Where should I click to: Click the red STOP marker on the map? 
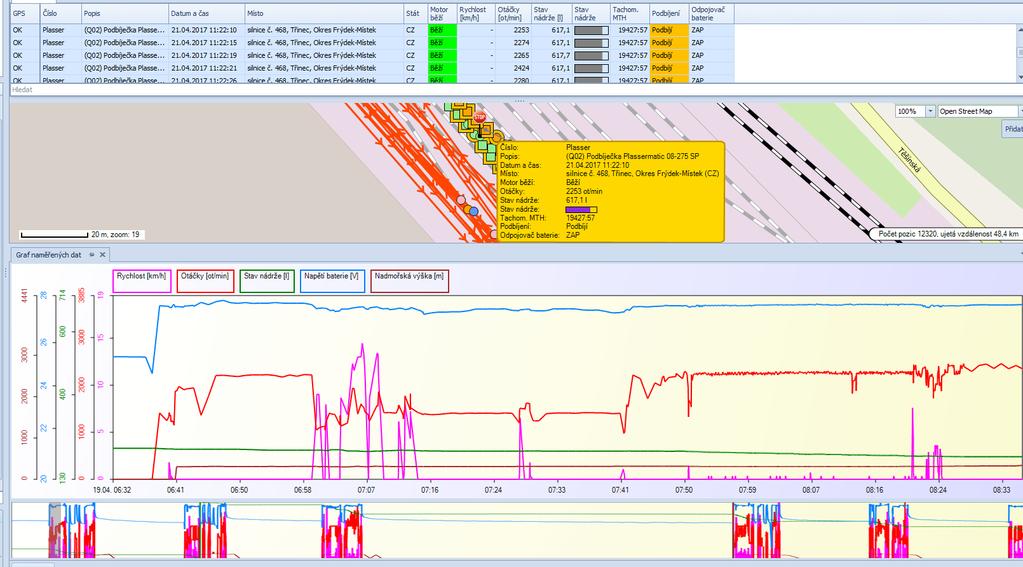click(480, 117)
